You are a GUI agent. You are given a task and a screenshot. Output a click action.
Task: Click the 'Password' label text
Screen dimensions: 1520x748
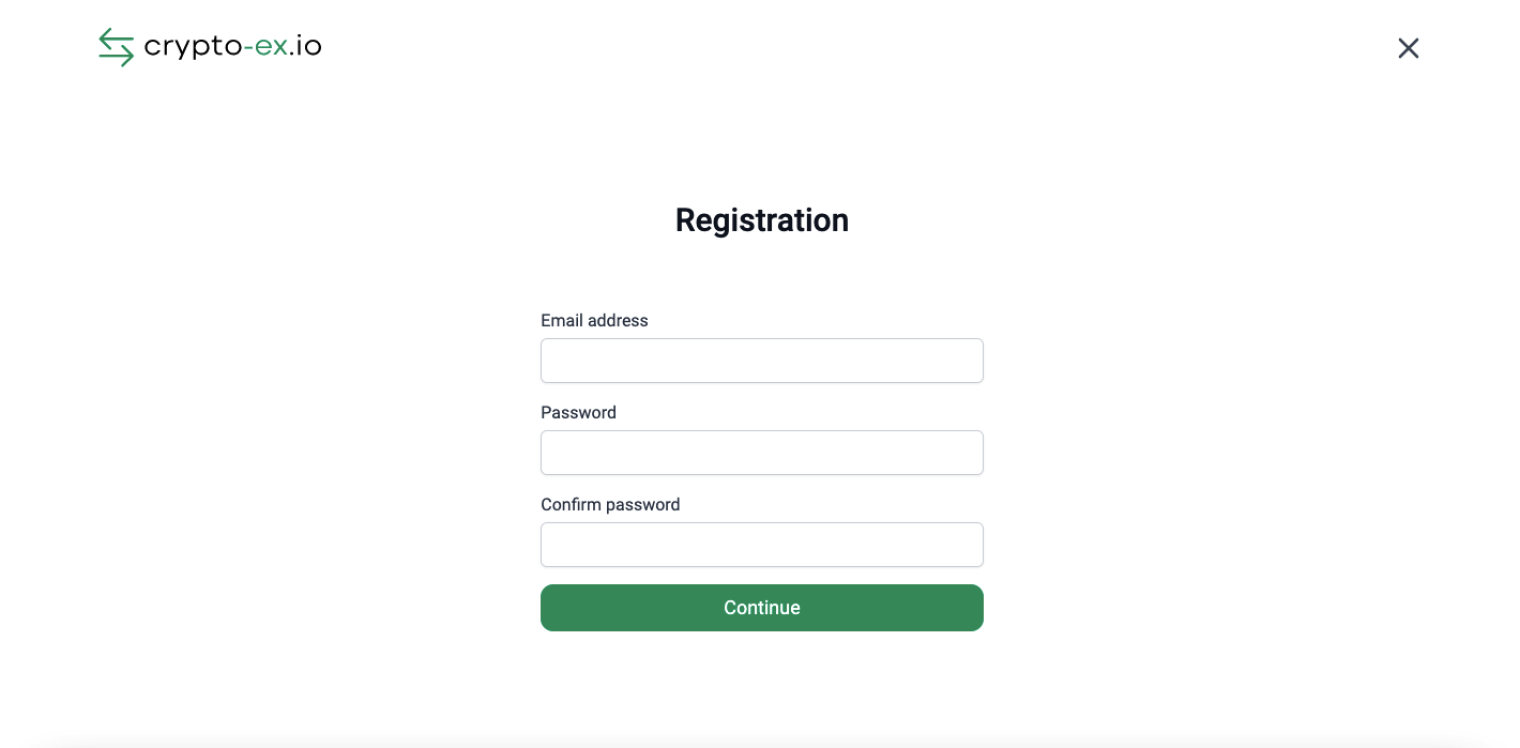[x=578, y=412]
